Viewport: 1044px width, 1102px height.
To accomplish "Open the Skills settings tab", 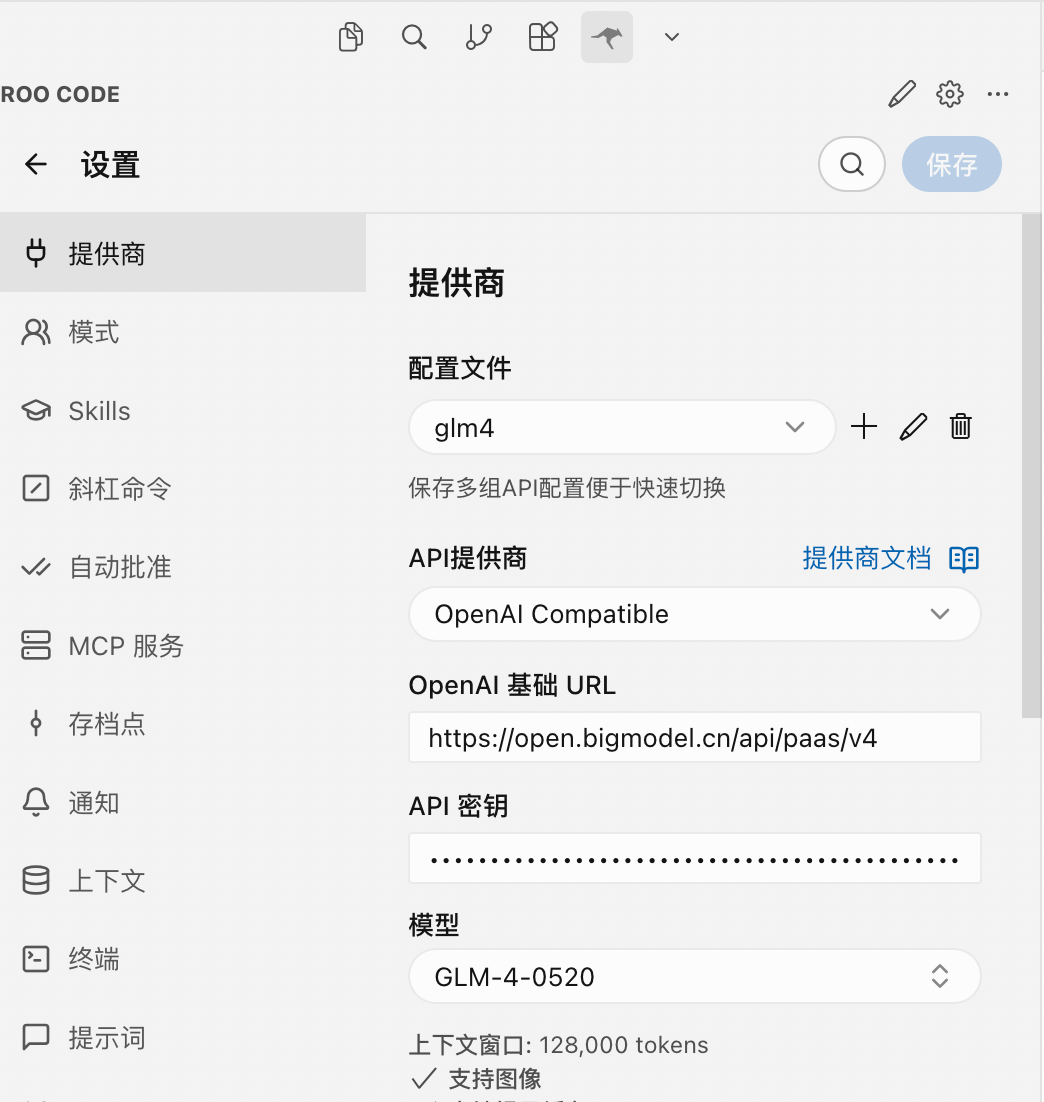I will point(183,410).
